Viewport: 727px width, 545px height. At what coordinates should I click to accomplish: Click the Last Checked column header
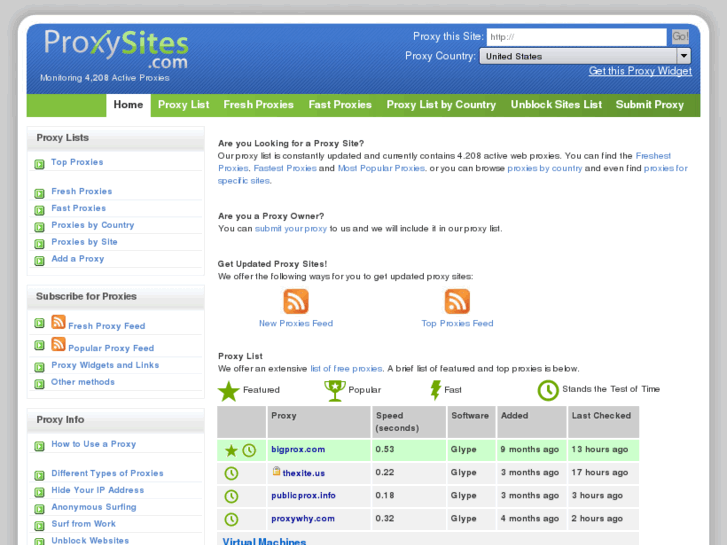pos(603,422)
